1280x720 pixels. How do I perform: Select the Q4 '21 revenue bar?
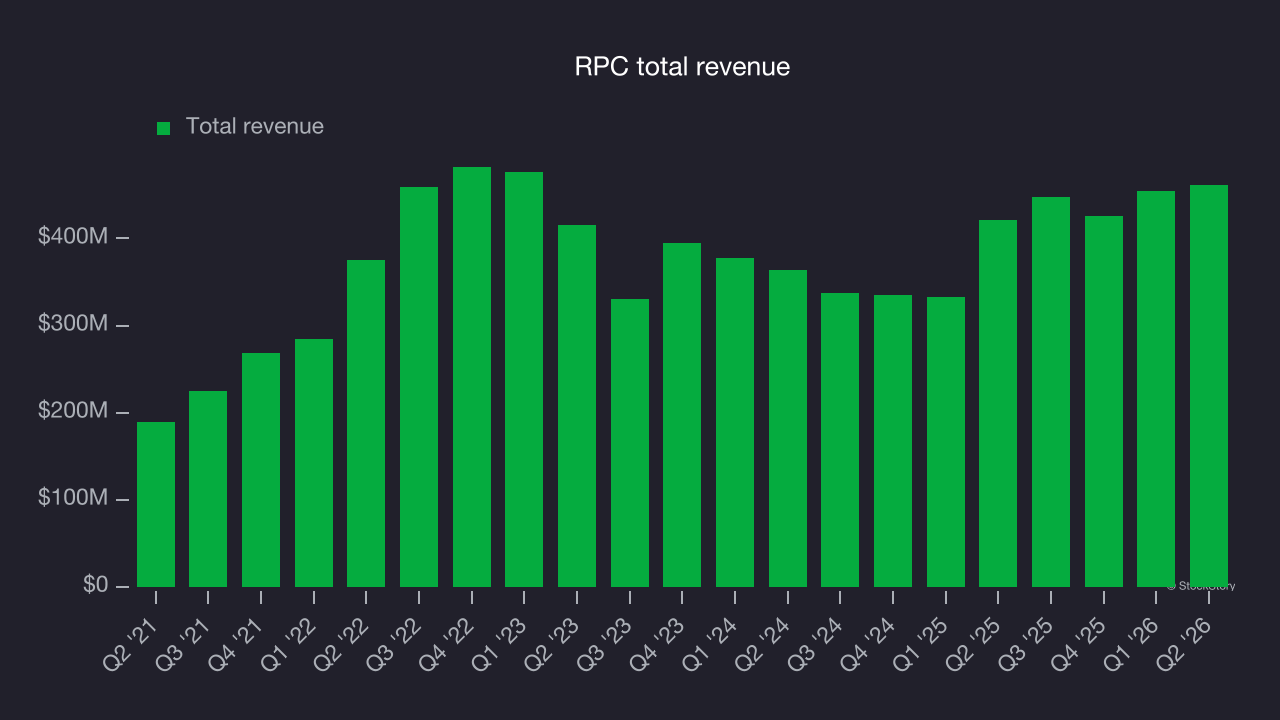tap(261, 470)
